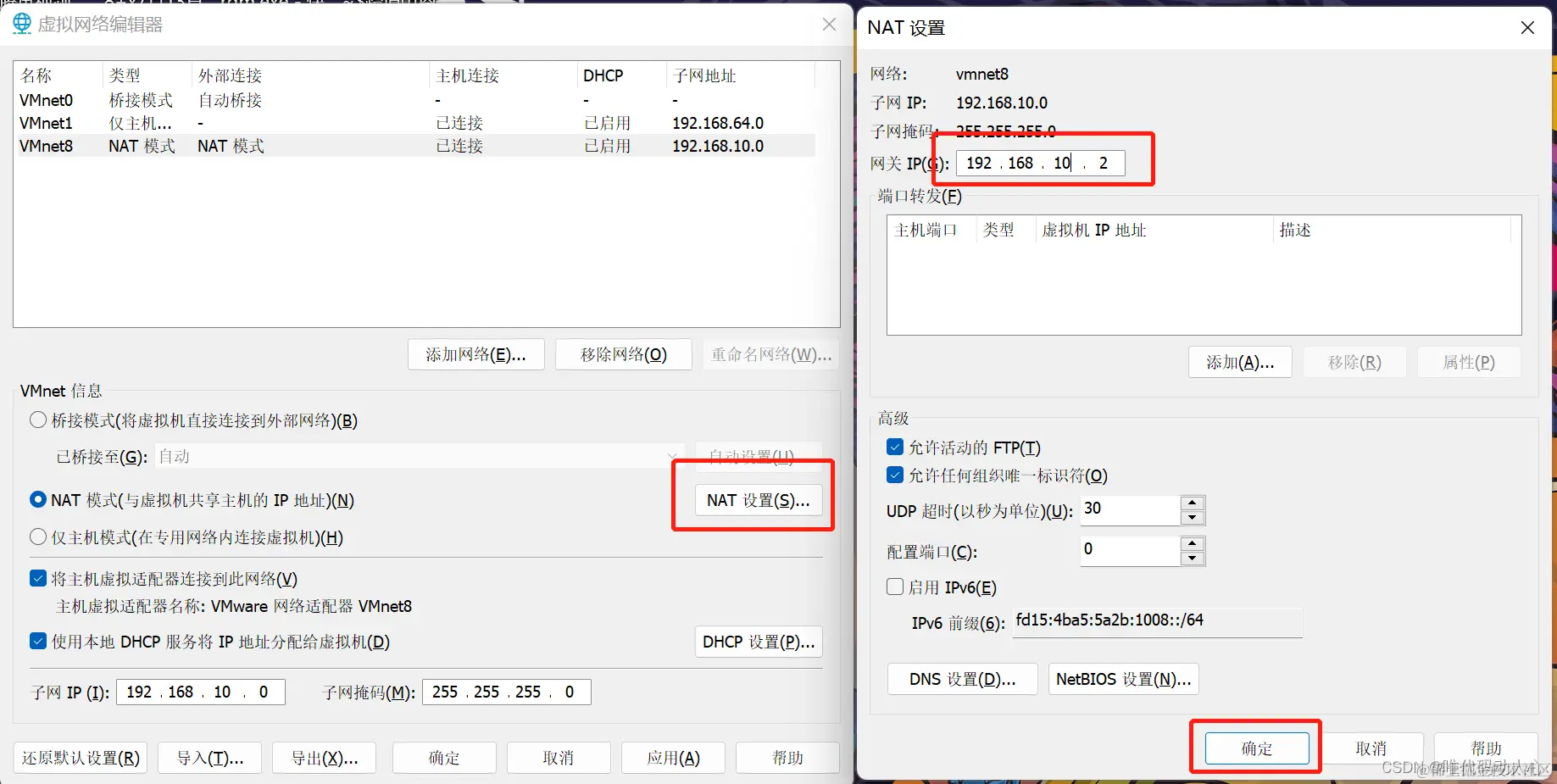Click the 网关 IP input field
The image size is (1557, 784).
(1041, 163)
